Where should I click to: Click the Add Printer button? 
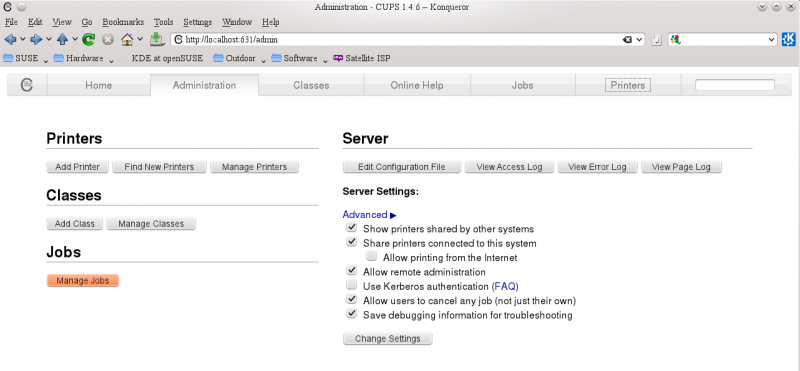click(x=78, y=167)
